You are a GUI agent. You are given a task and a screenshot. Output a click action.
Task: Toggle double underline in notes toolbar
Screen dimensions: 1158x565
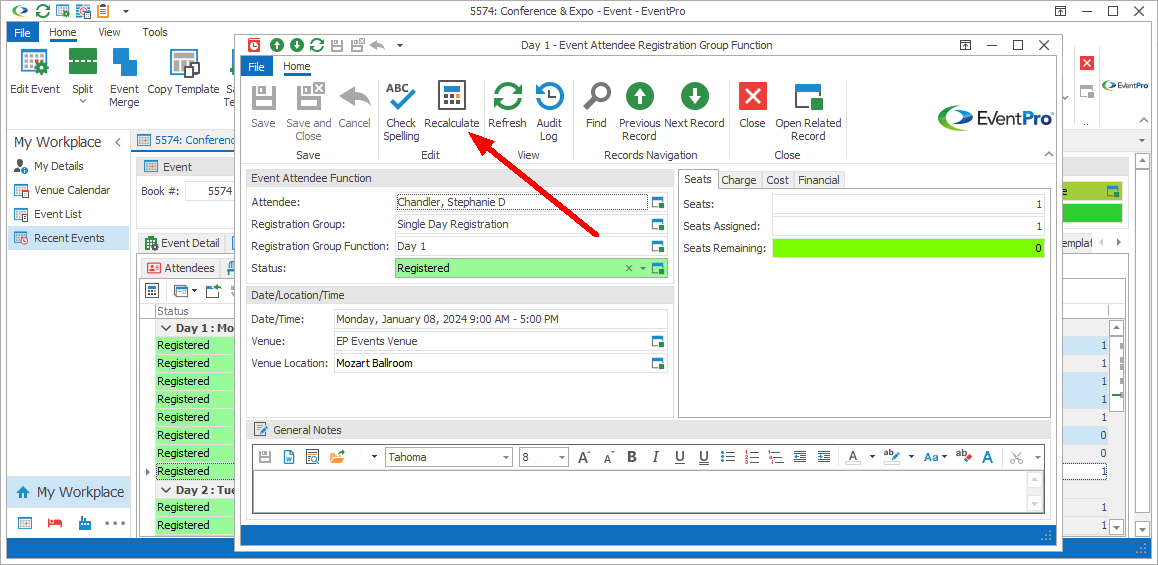(x=704, y=457)
